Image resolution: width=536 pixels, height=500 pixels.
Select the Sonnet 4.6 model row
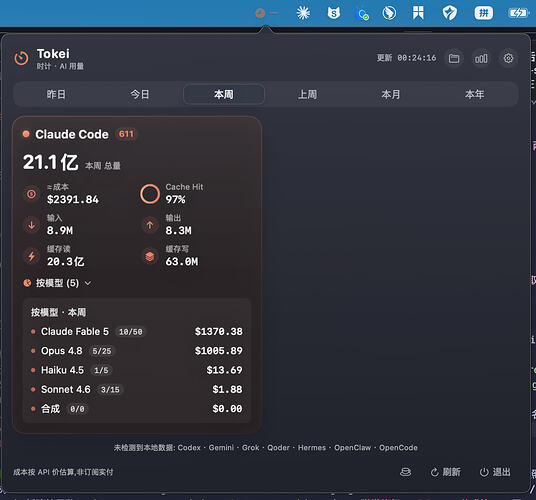tap(137, 390)
